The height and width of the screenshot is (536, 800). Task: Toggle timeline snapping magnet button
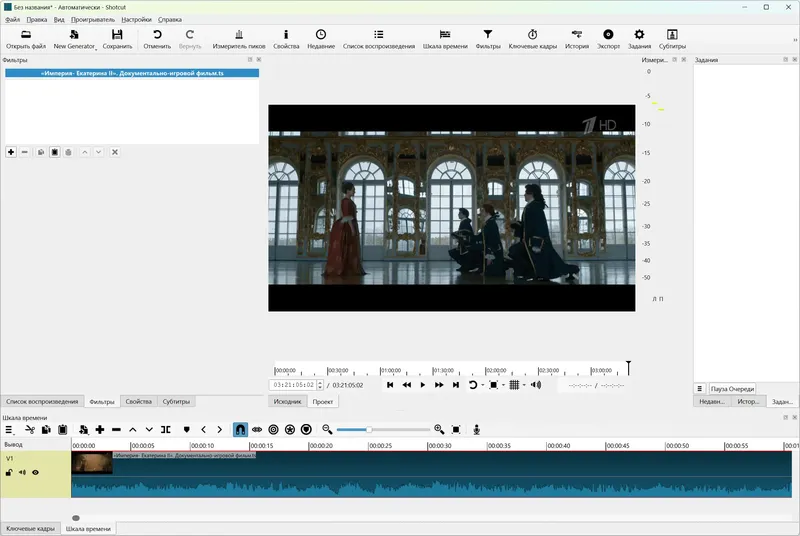[x=240, y=429]
